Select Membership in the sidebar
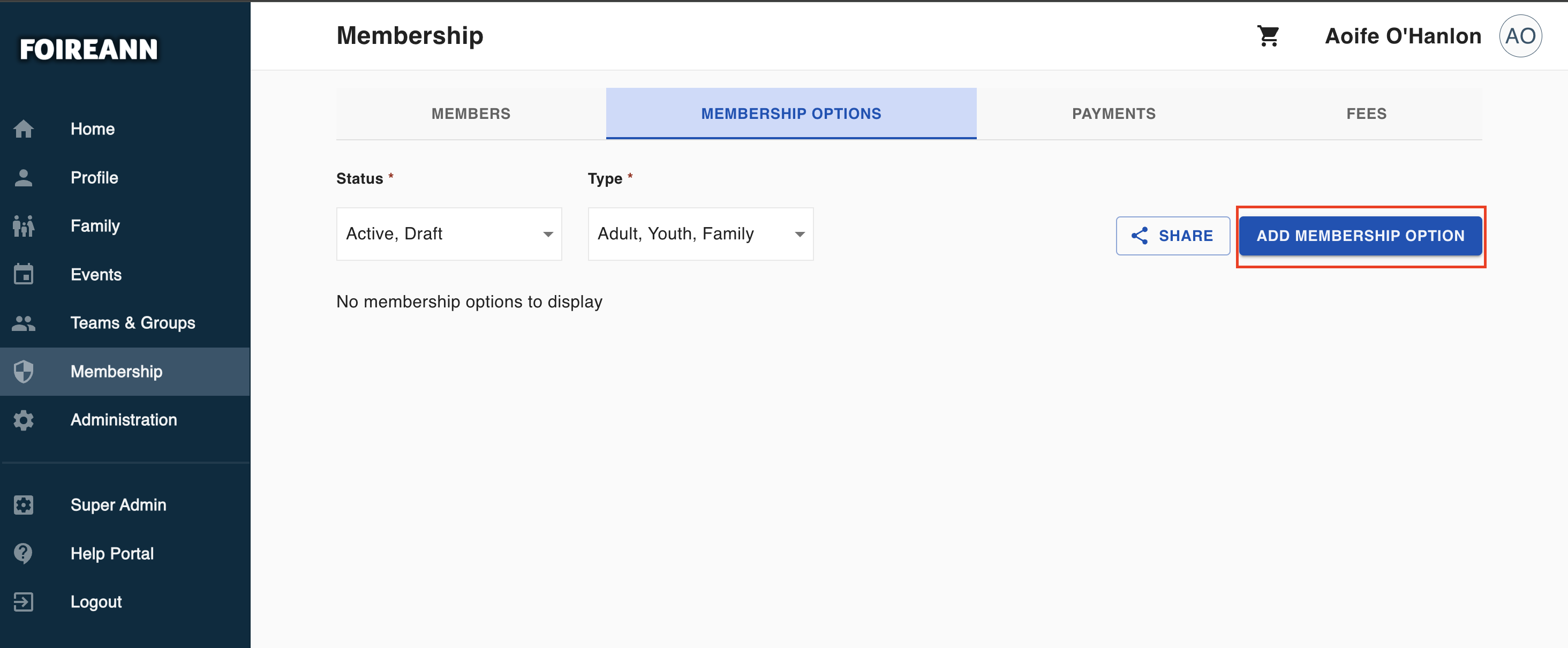 pyautogui.click(x=125, y=371)
